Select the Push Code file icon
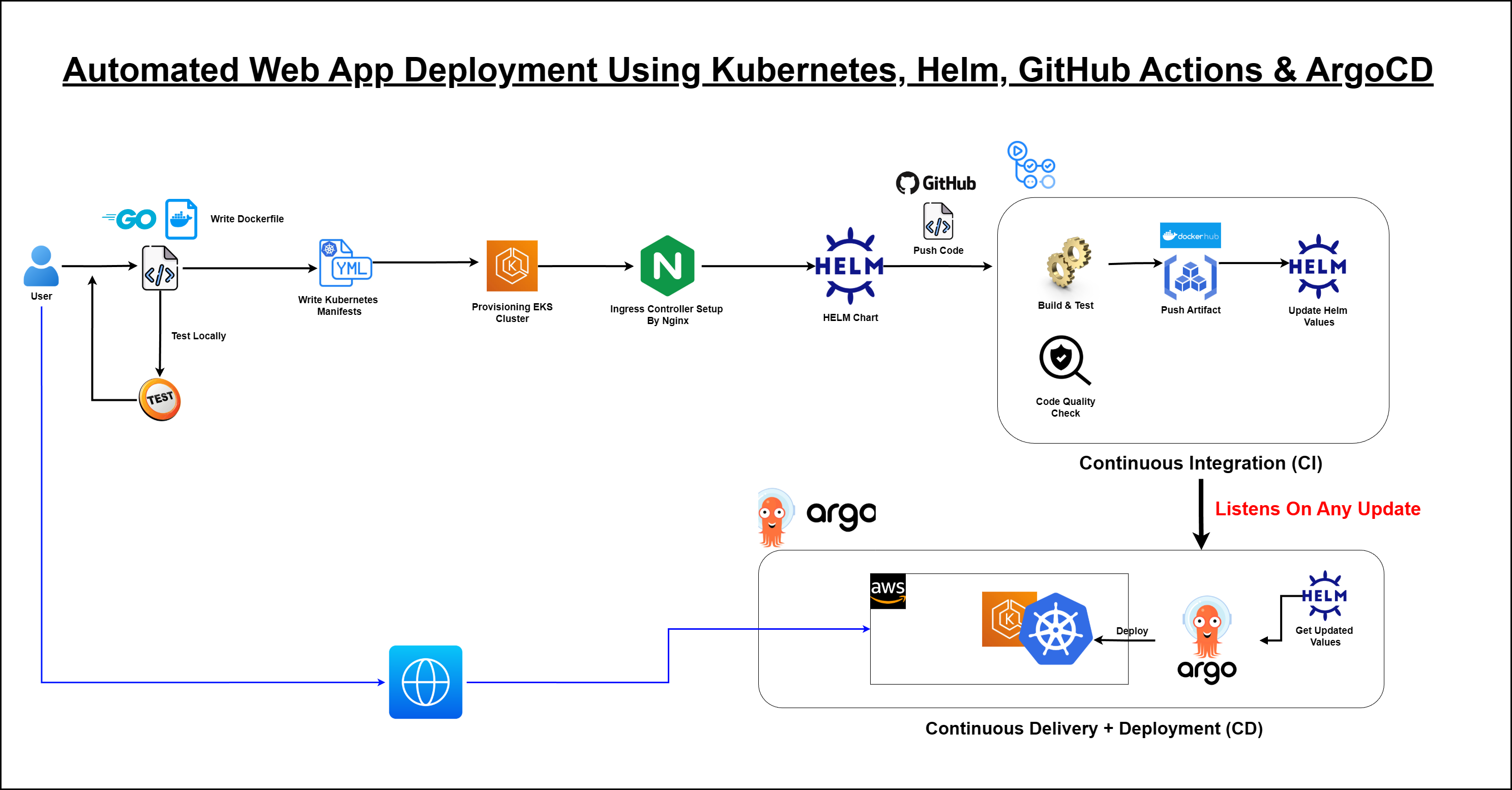Screen dimensions: 1512x790 point(938,221)
